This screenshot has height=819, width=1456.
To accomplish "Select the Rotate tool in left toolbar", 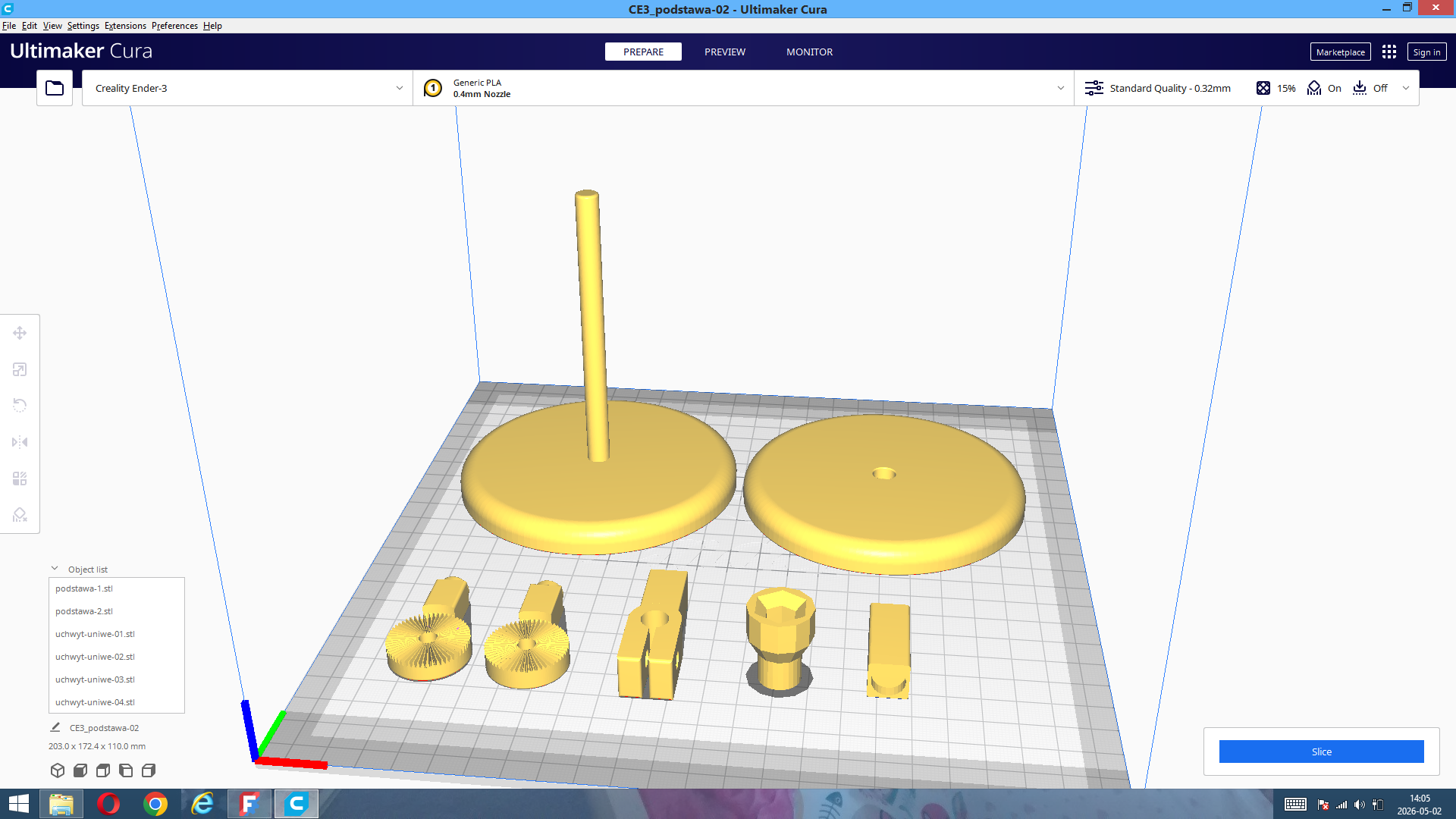I will coord(20,406).
